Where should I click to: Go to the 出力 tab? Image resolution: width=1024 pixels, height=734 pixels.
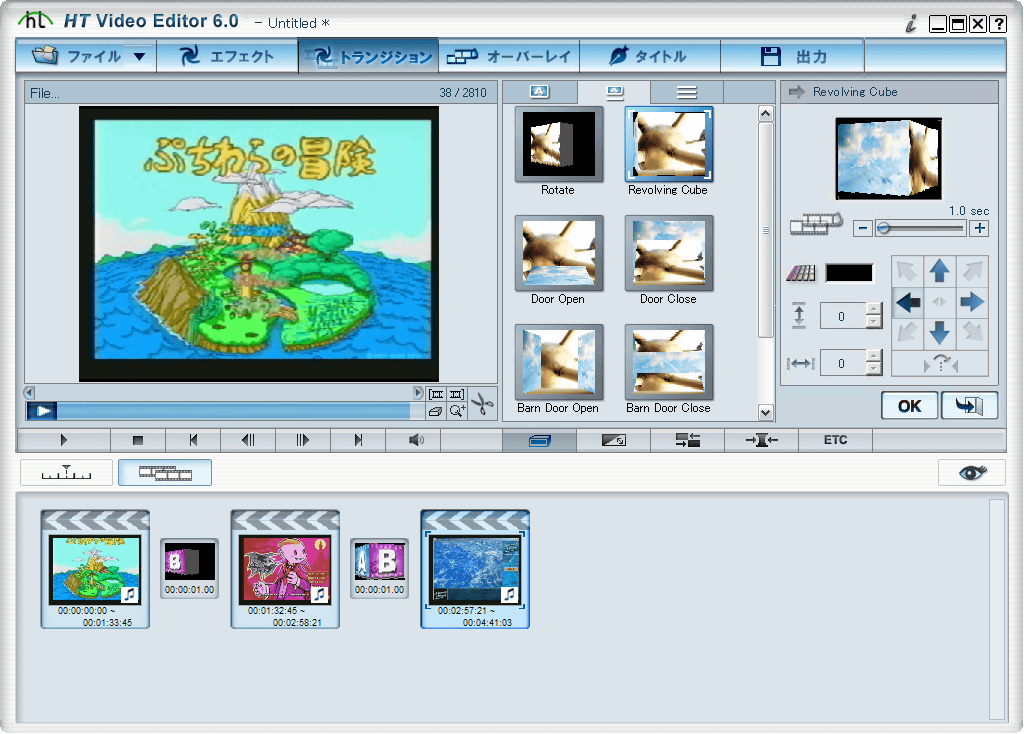pos(792,56)
